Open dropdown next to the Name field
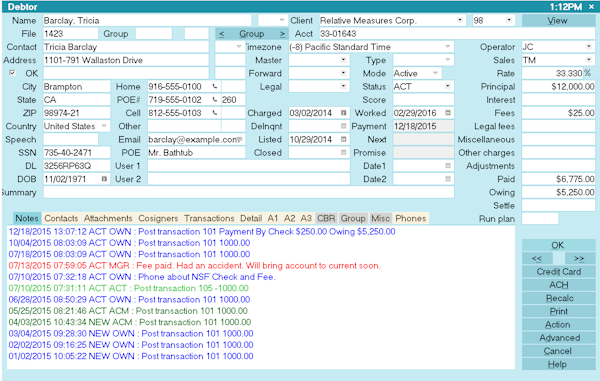 point(282,20)
